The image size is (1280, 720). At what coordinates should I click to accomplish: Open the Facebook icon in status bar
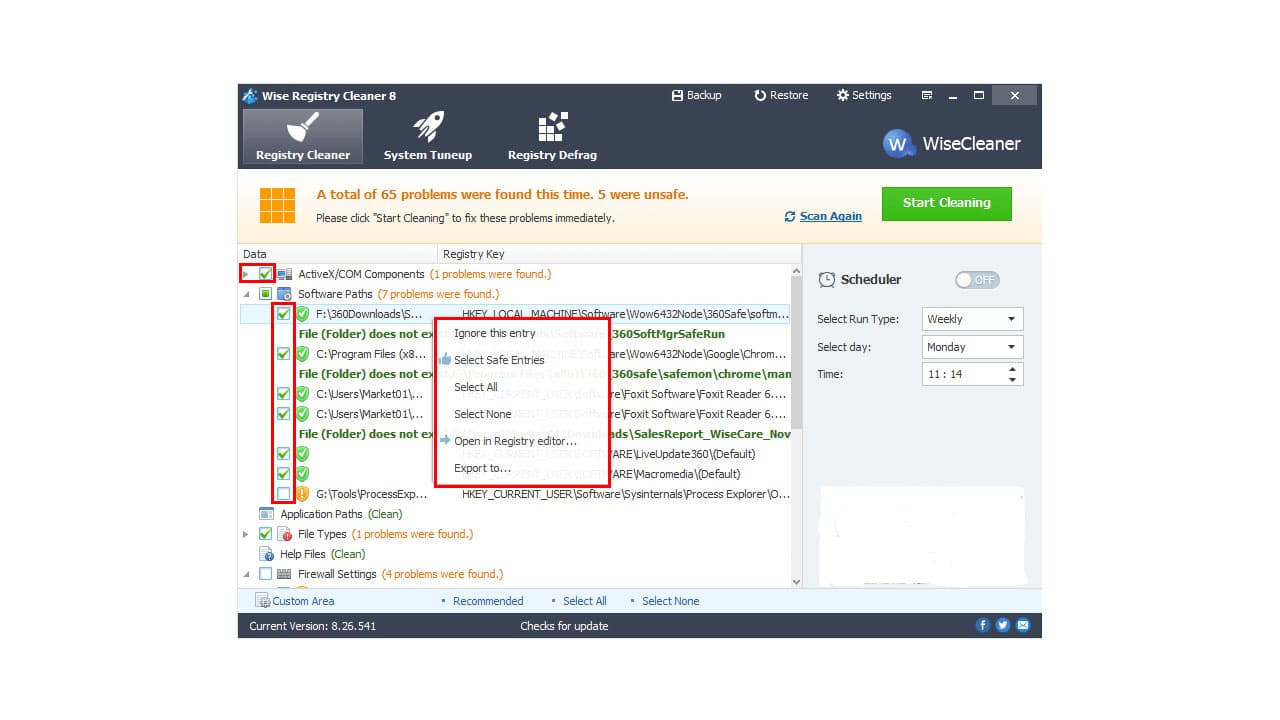983,625
